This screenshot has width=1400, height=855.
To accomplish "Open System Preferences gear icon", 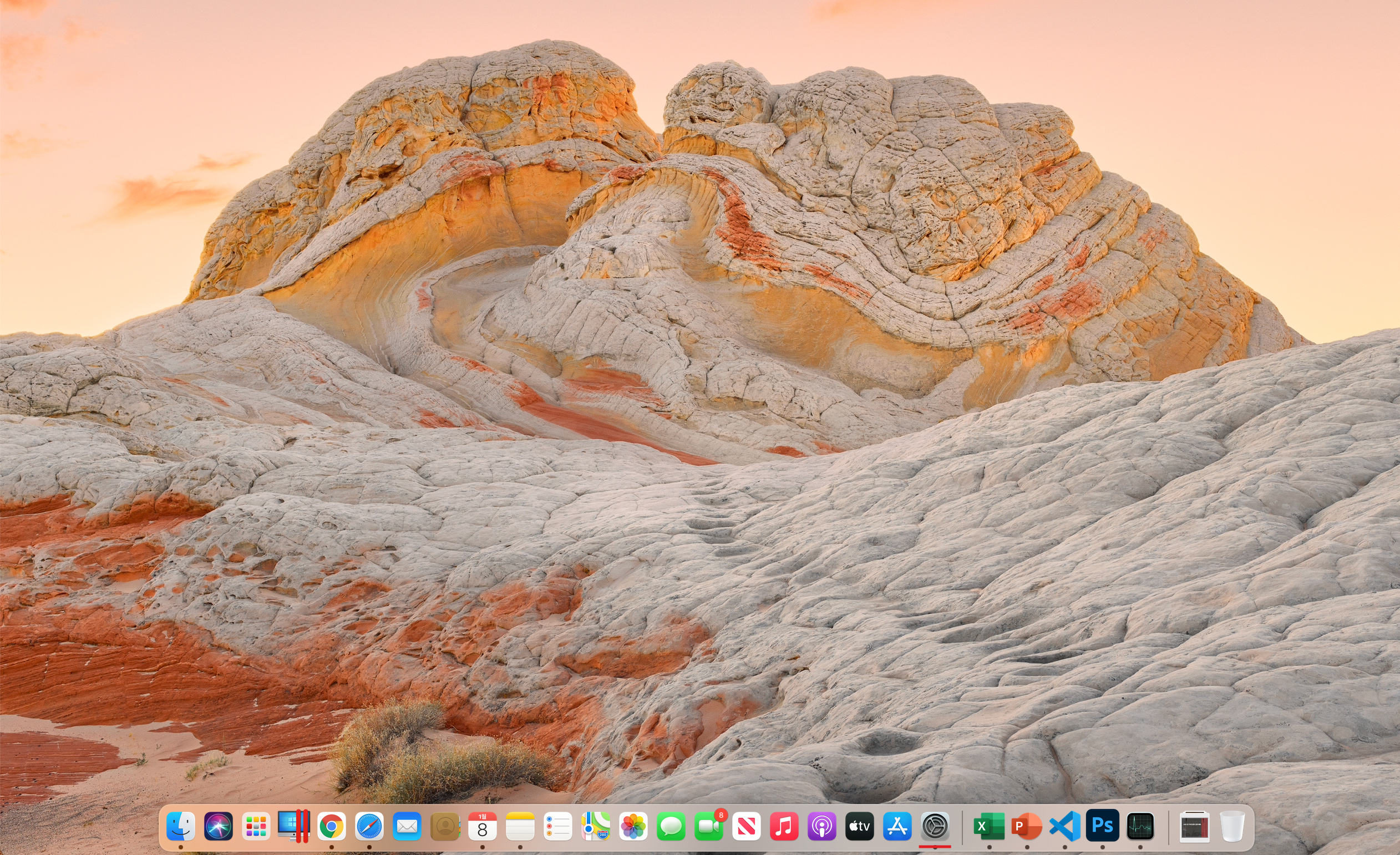I will click(935, 826).
